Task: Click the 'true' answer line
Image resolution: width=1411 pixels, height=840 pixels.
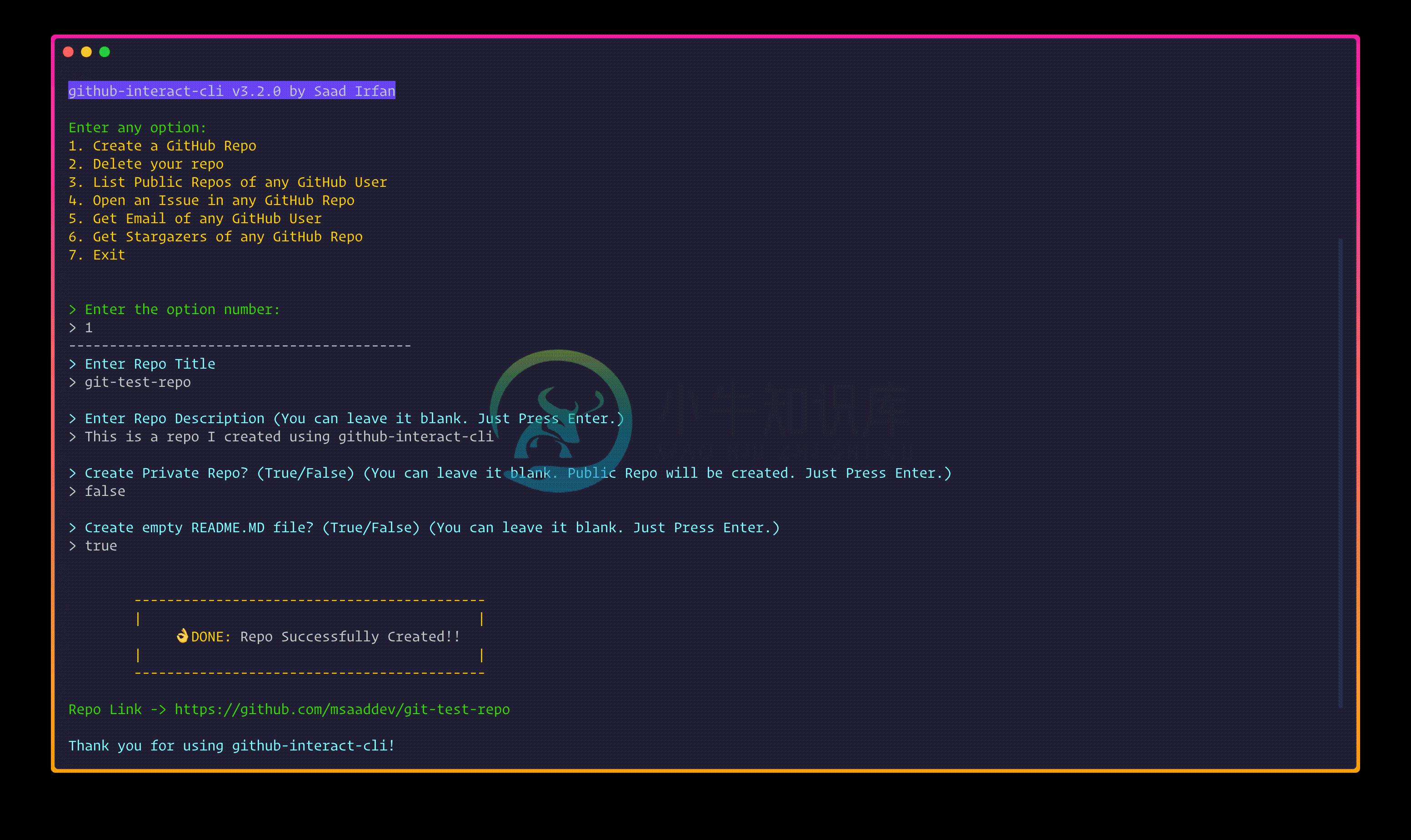Action: point(93,545)
